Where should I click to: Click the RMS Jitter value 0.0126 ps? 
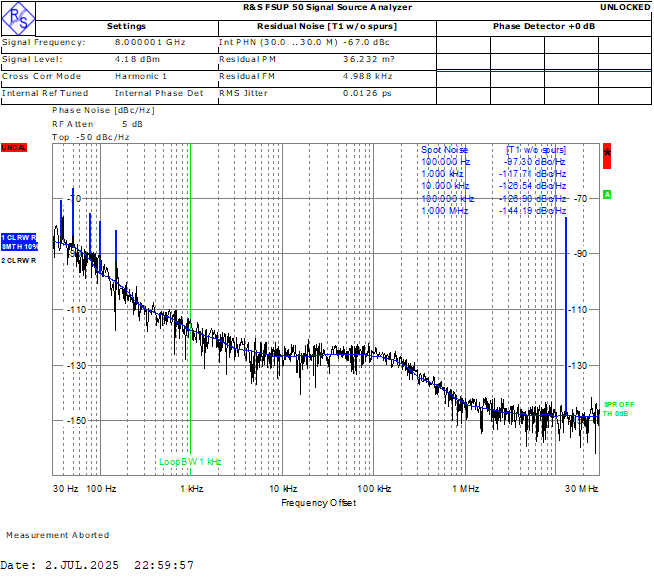click(366, 93)
